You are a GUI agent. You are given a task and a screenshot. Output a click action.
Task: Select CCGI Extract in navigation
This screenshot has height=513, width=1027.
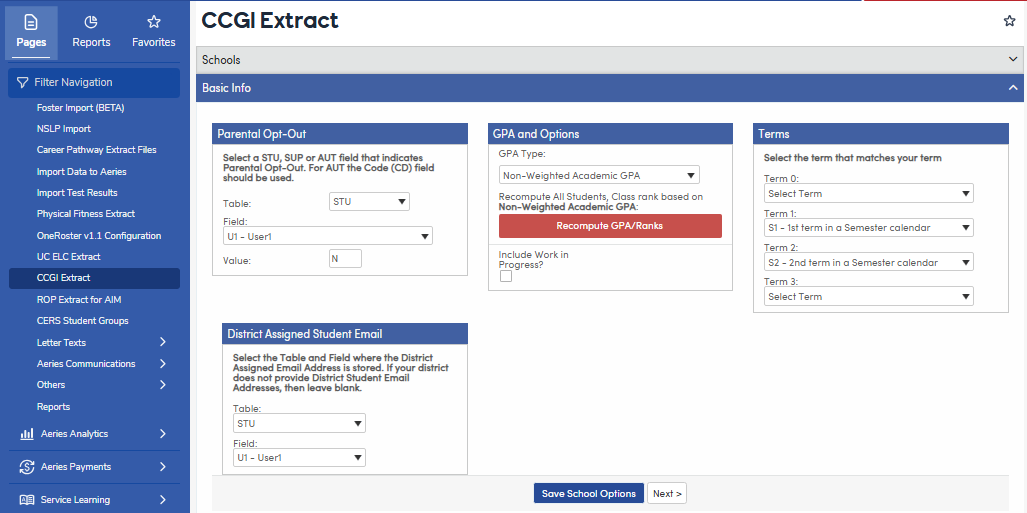(94, 278)
